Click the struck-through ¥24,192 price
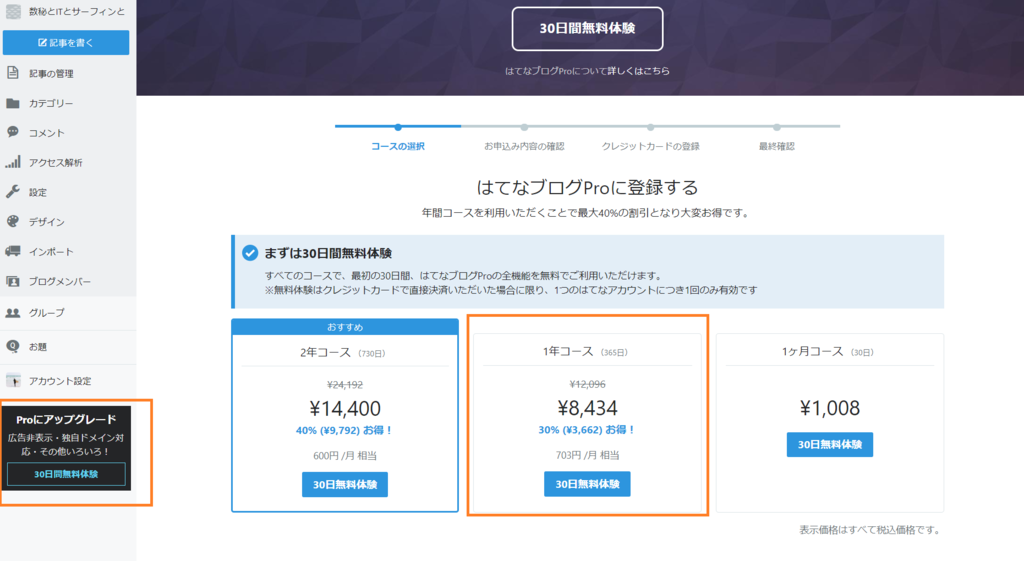The width and height of the screenshot is (1024, 561). tap(345, 385)
